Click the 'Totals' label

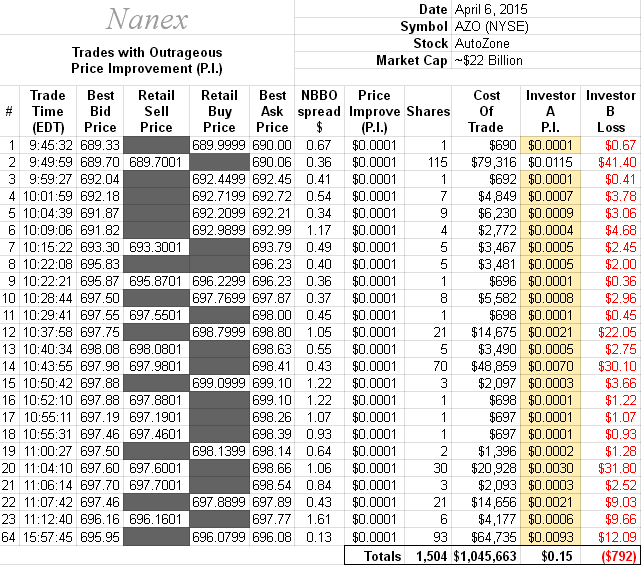(383, 556)
